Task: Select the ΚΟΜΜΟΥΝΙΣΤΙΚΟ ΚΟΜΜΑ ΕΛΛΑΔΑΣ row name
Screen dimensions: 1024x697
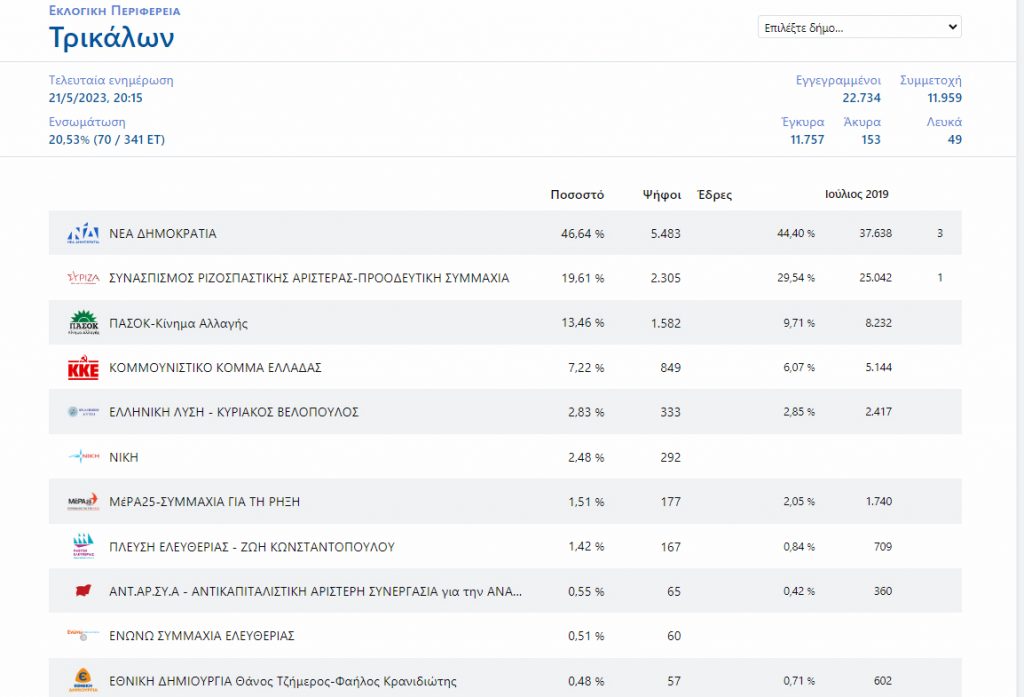Action: click(x=215, y=368)
